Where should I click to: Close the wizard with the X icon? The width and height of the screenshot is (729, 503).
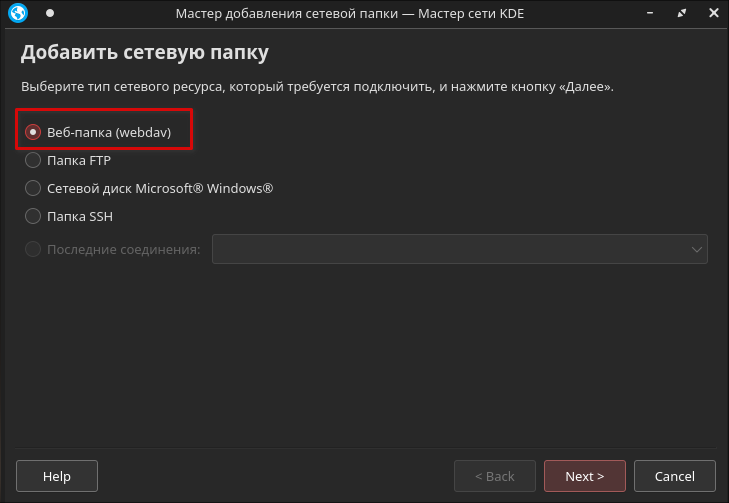pos(709,14)
